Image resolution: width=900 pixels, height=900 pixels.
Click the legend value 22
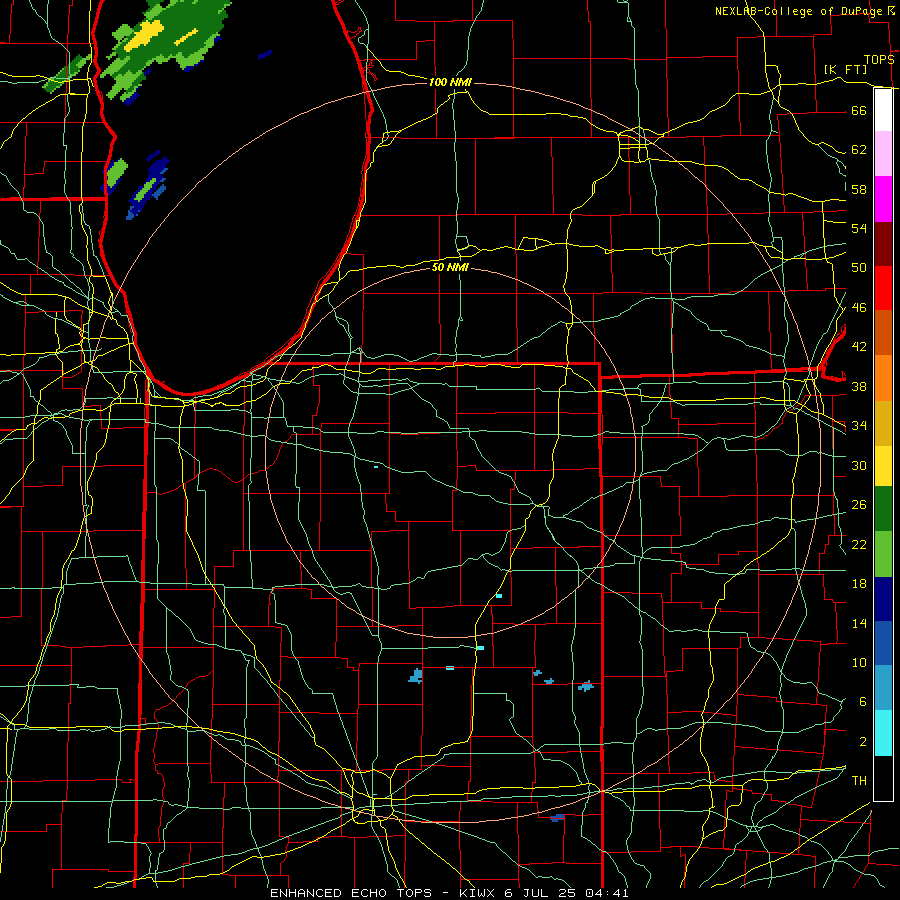pos(859,544)
